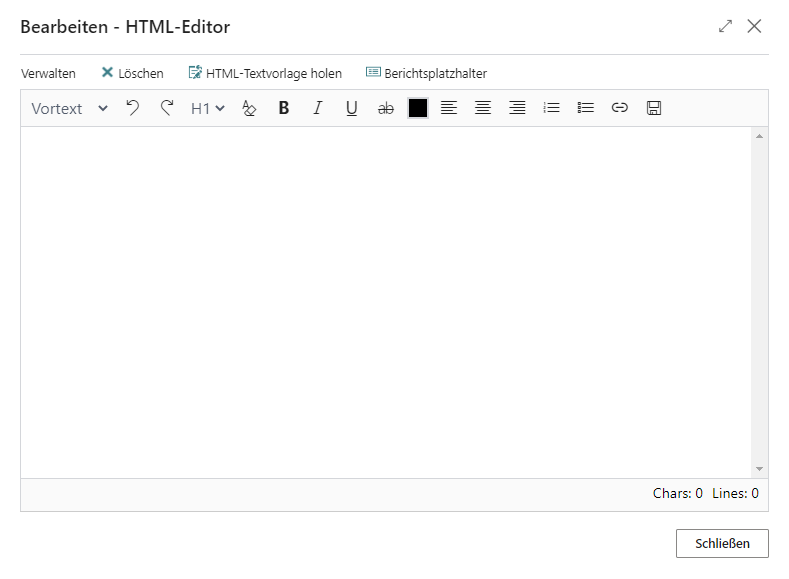Viewport: 789px width, 579px height.
Task: Toggle underline formatting
Action: click(352, 108)
